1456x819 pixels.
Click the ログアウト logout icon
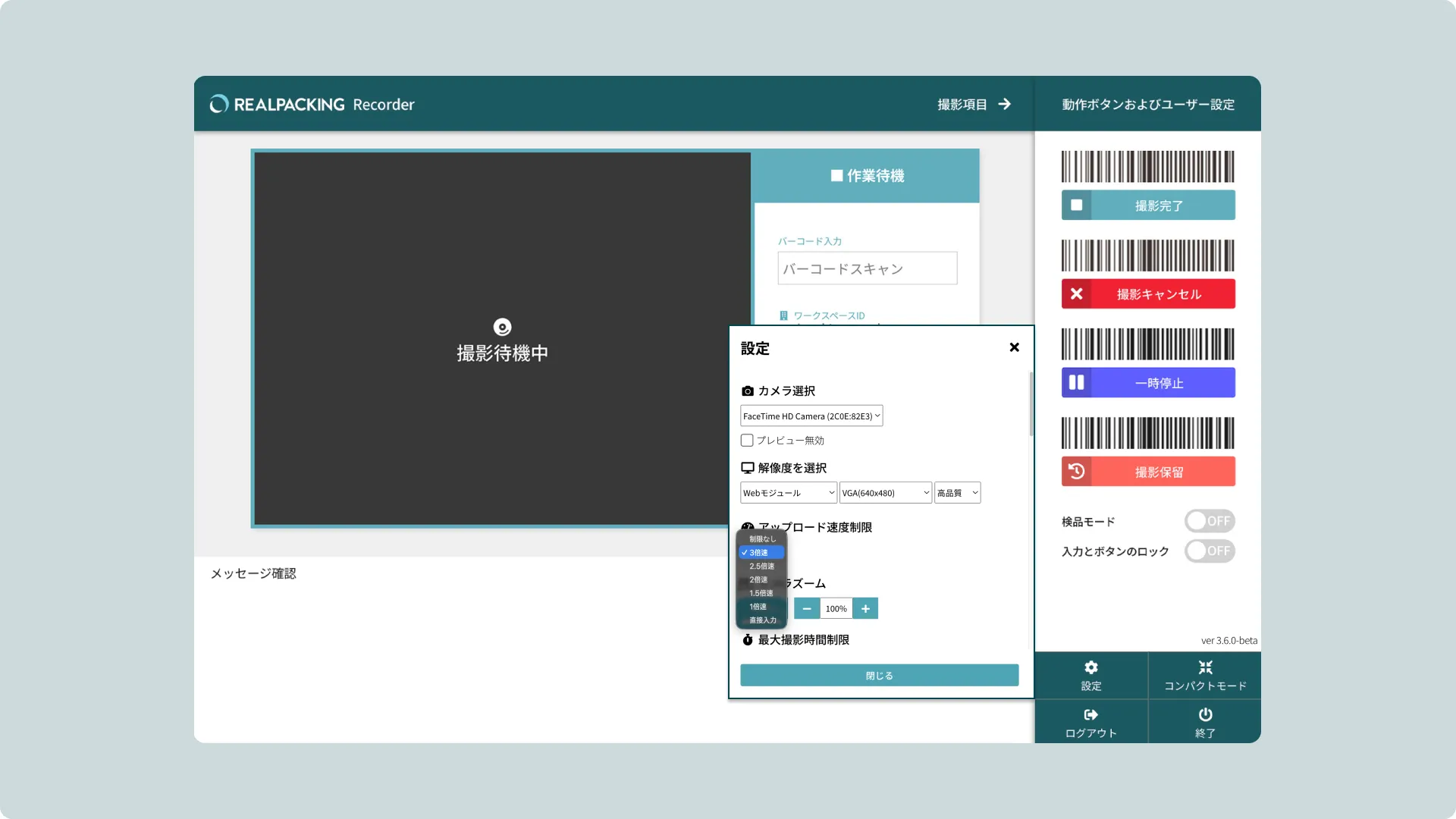(x=1090, y=714)
